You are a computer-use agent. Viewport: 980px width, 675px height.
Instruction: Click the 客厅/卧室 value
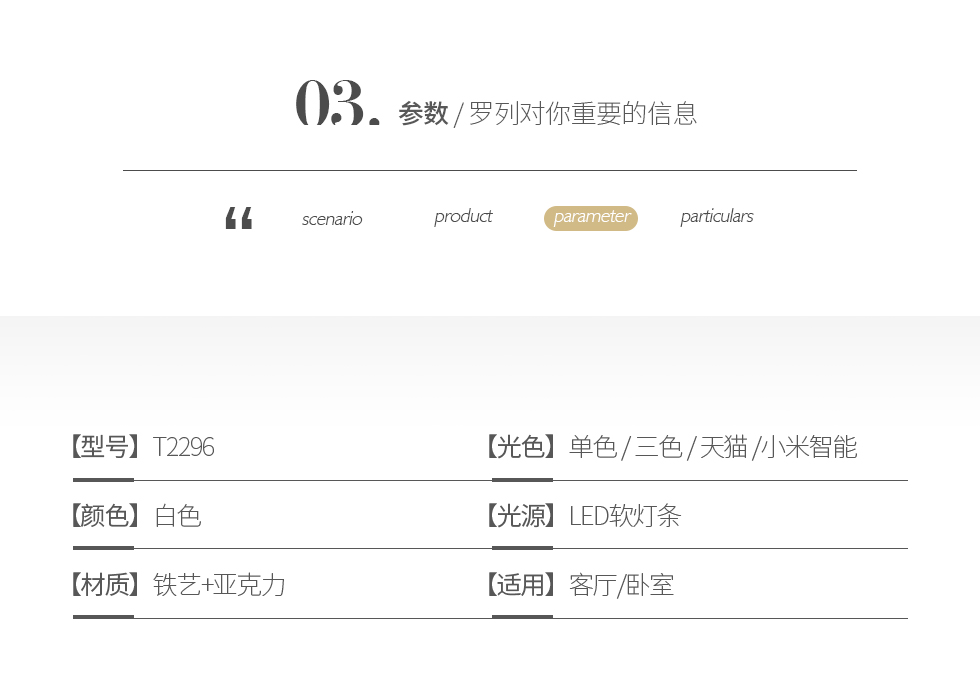point(621,586)
